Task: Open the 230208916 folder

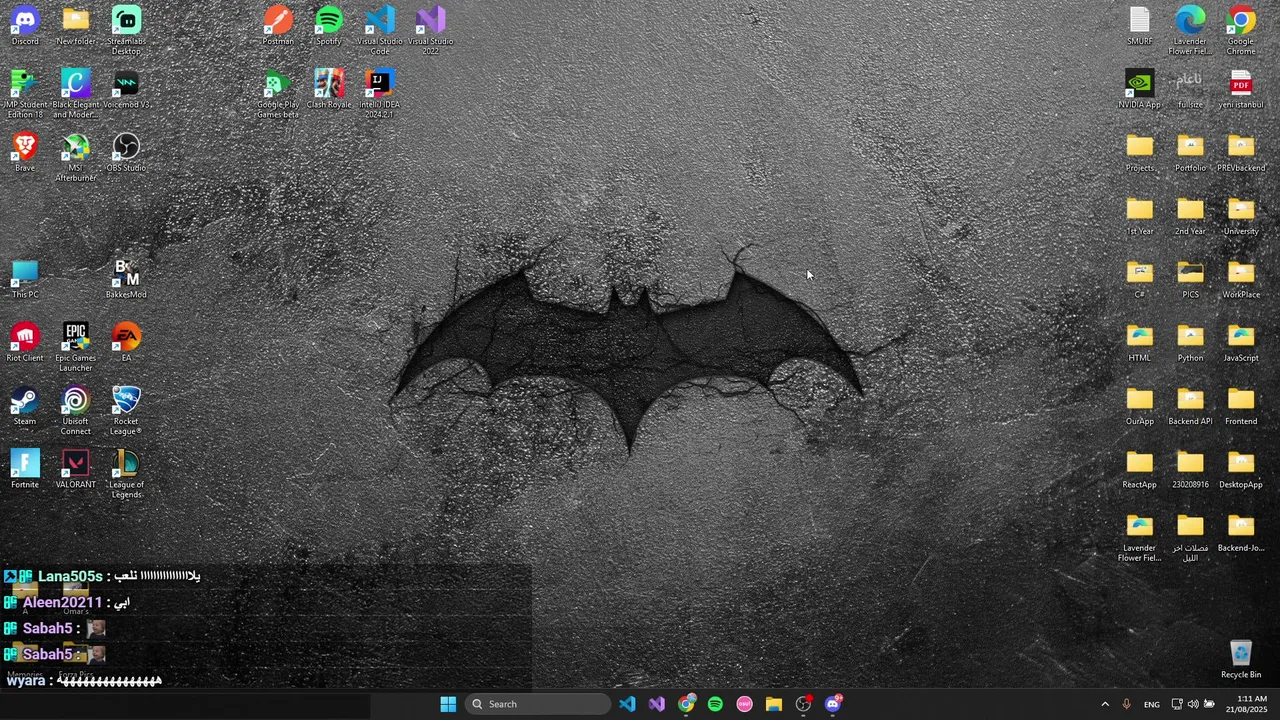Action: point(1190,469)
